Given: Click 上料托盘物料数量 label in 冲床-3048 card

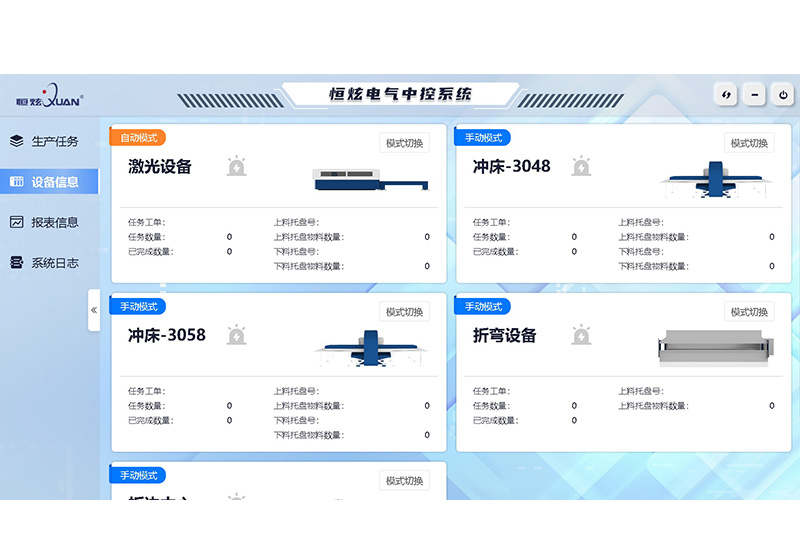Looking at the screenshot, I should [x=654, y=237].
